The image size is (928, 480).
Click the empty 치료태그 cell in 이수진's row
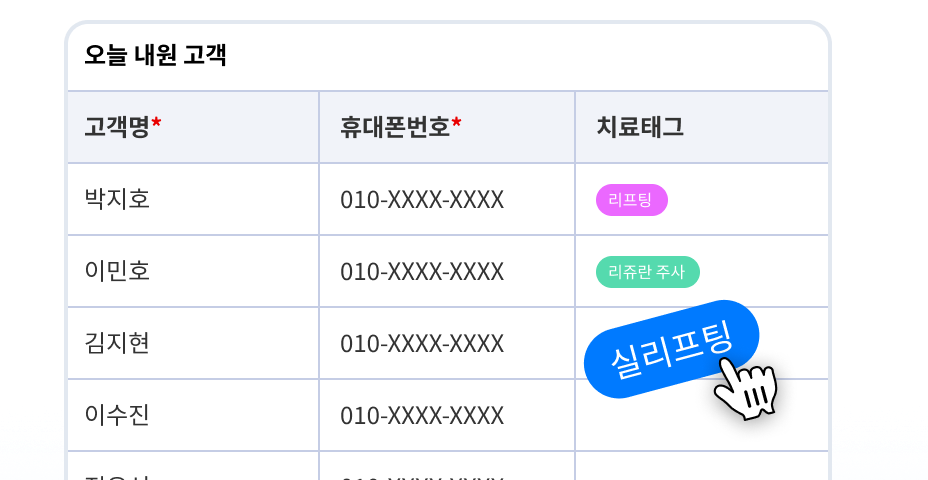[x=701, y=415]
